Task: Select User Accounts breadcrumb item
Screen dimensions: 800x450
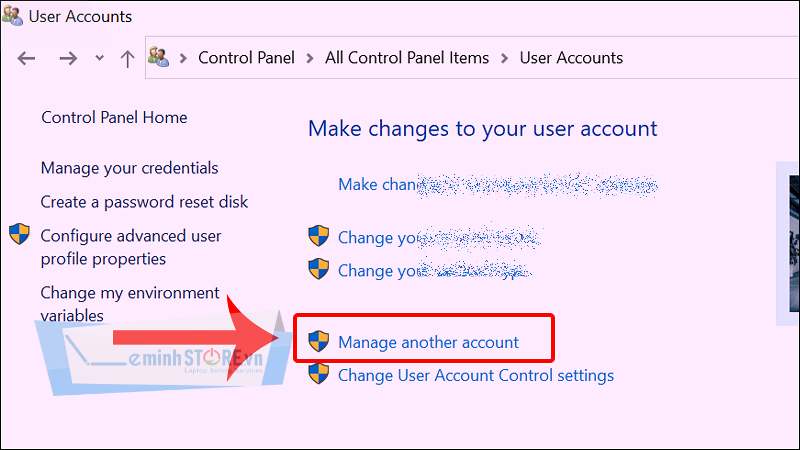Action: [571, 58]
